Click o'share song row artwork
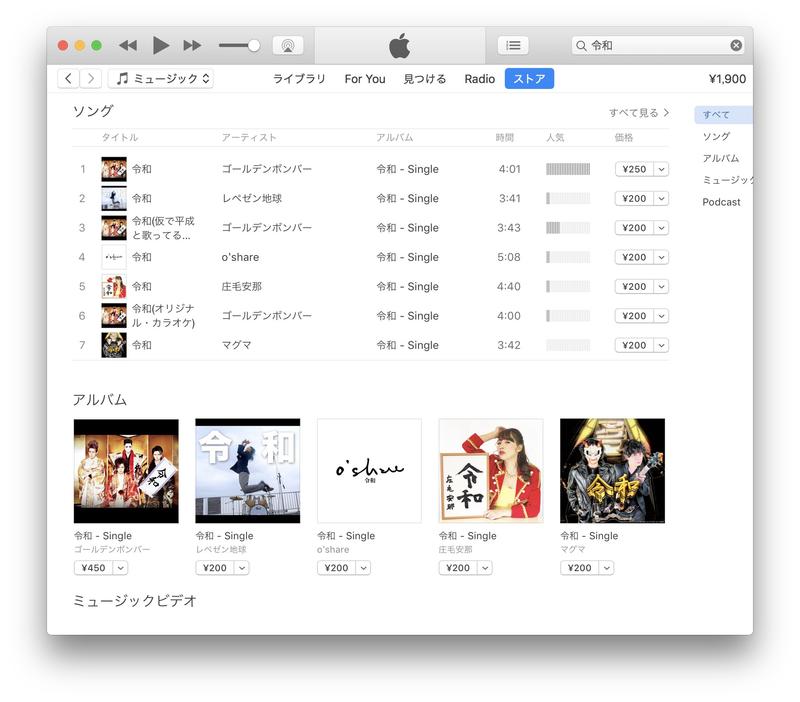 pyautogui.click(x=114, y=257)
